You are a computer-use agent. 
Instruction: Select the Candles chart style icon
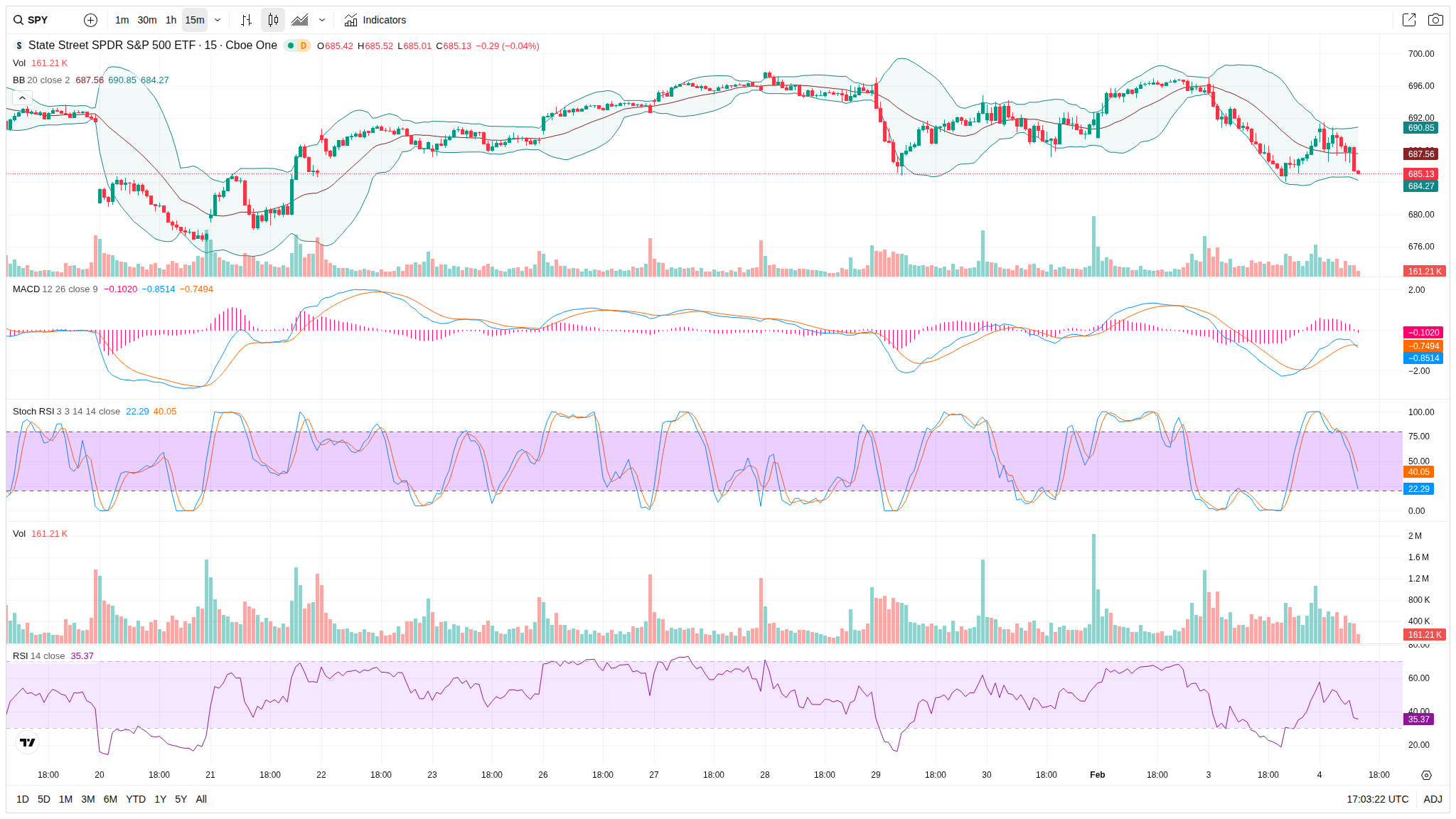tap(273, 20)
